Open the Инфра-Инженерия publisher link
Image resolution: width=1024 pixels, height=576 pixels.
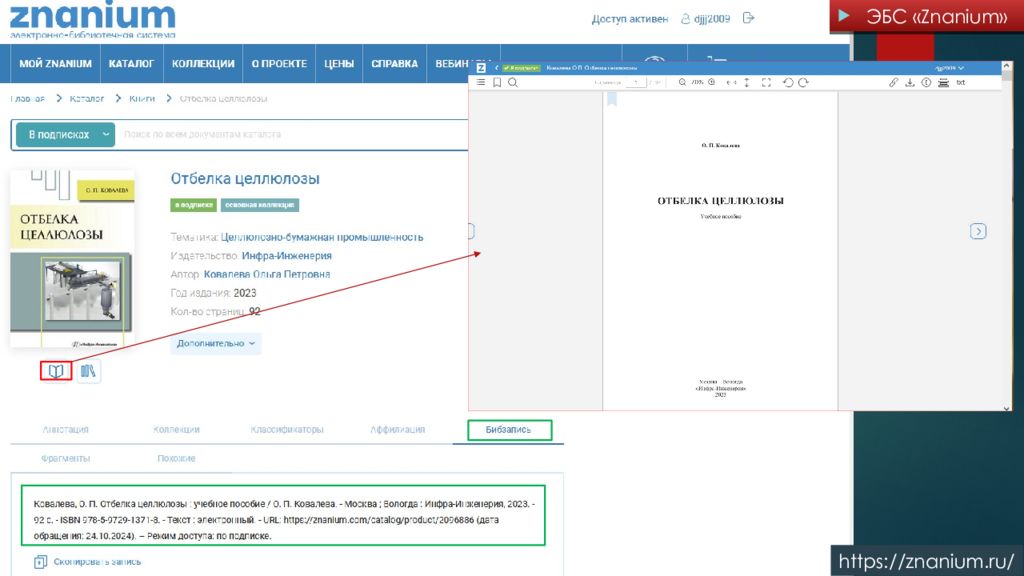[x=287, y=256]
